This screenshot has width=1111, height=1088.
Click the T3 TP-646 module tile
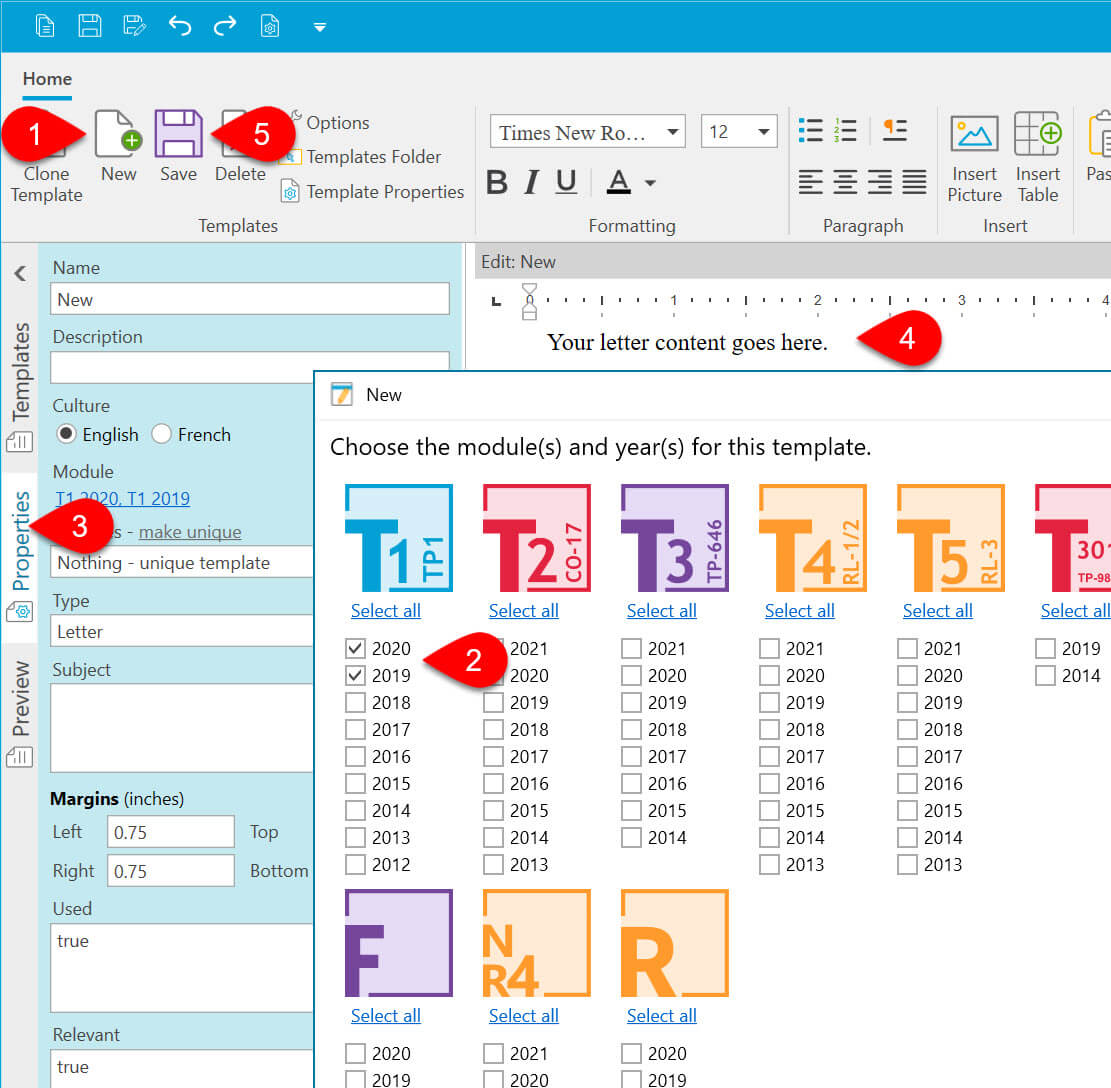click(x=675, y=538)
